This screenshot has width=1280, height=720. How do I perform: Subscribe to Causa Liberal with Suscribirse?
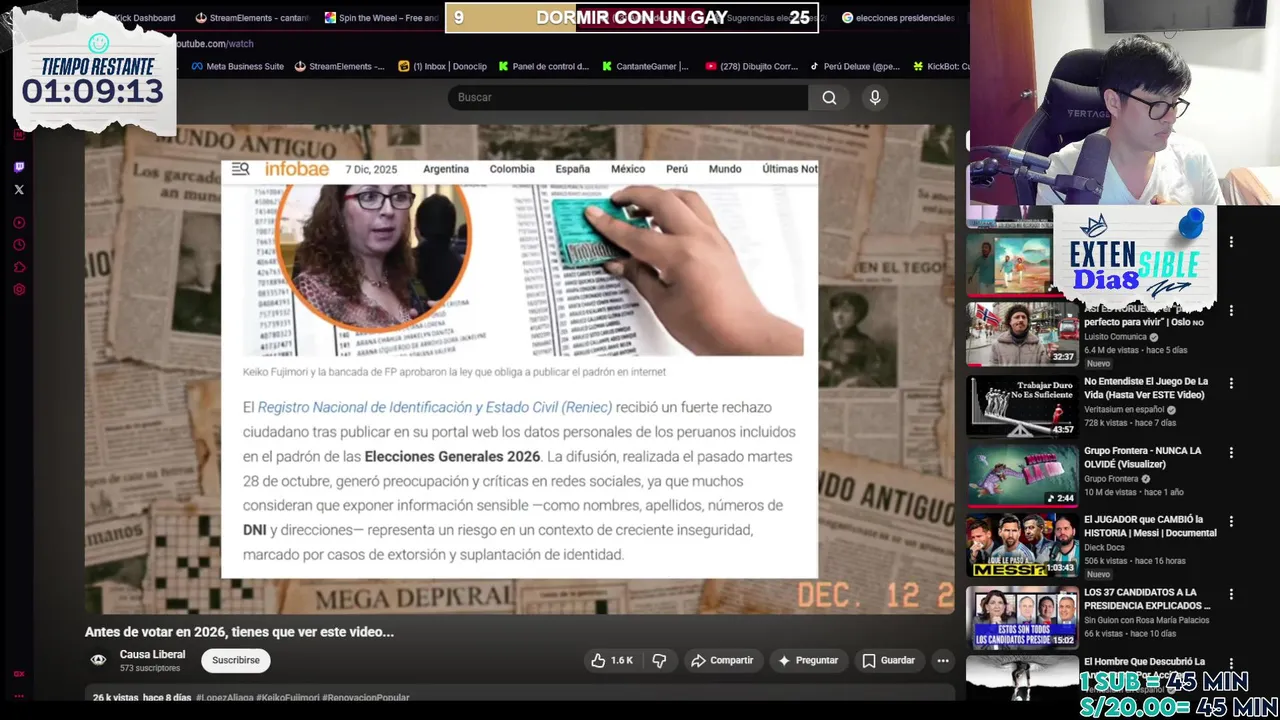pos(236,660)
